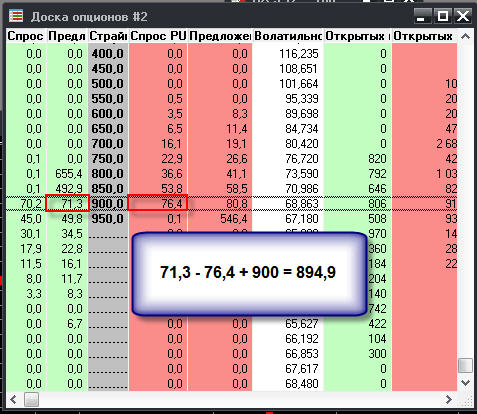The height and width of the screenshot is (414, 477).
Task: Click the options board window icon
Action: [16, 16]
